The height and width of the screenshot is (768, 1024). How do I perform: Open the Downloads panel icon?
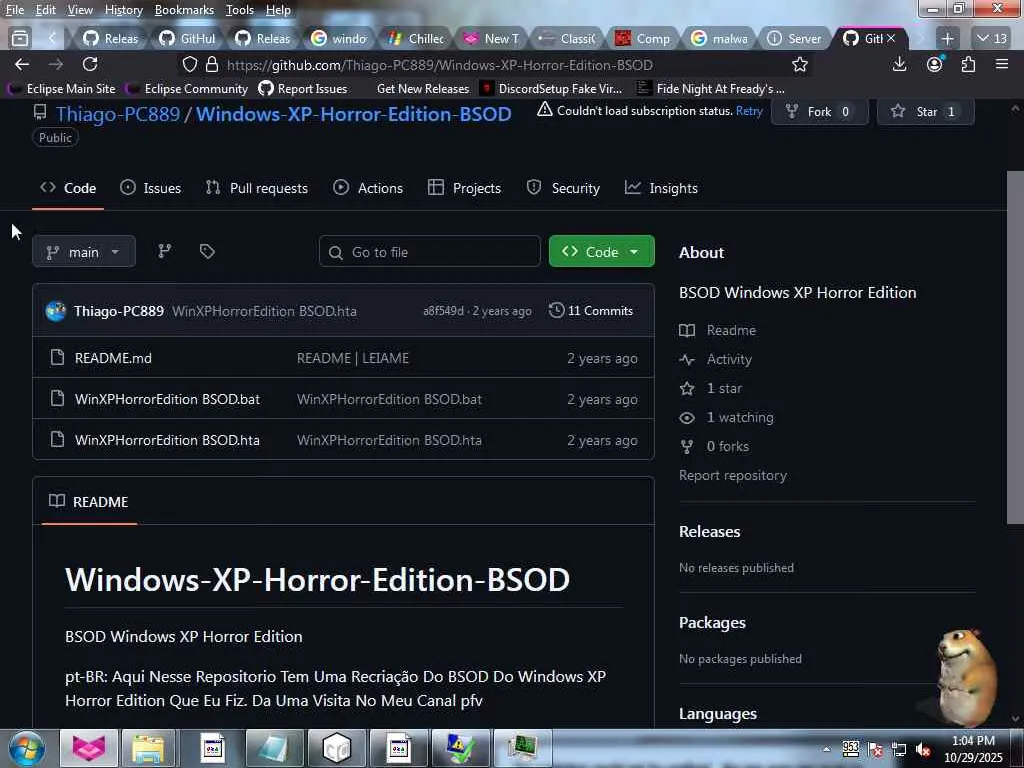[899, 64]
